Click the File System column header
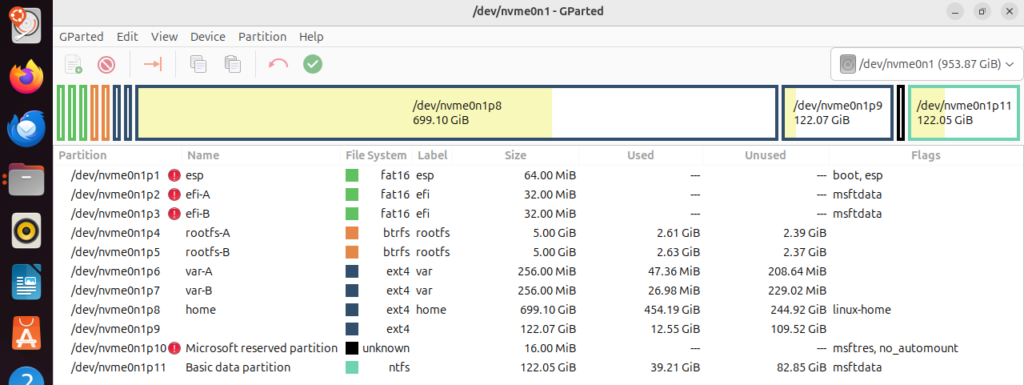The image size is (1024, 385). (x=376, y=156)
